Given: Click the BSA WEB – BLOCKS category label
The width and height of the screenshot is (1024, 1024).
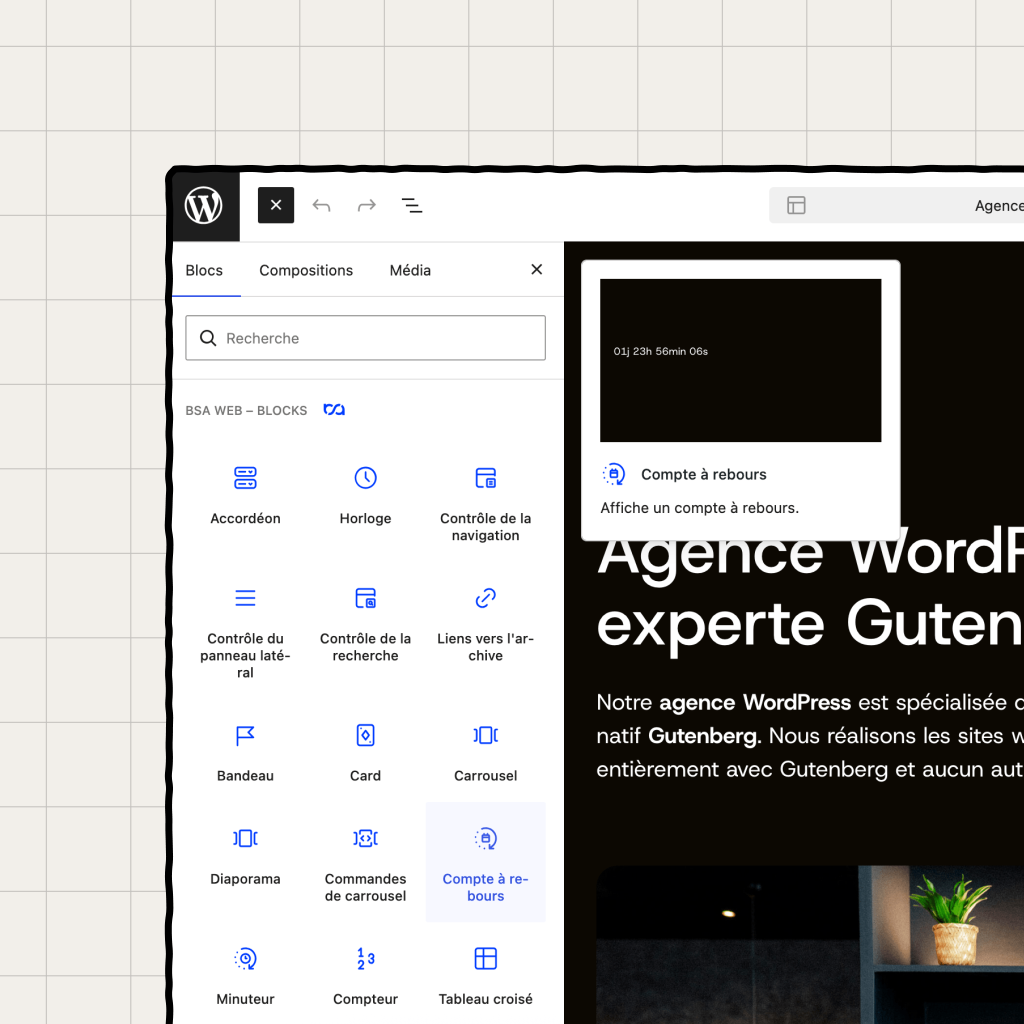Looking at the screenshot, I should click(x=246, y=411).
